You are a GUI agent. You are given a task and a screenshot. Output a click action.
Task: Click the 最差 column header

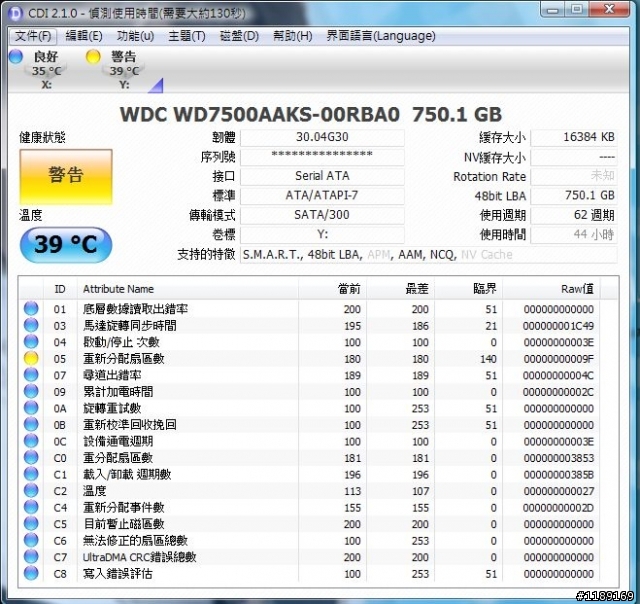400,289
